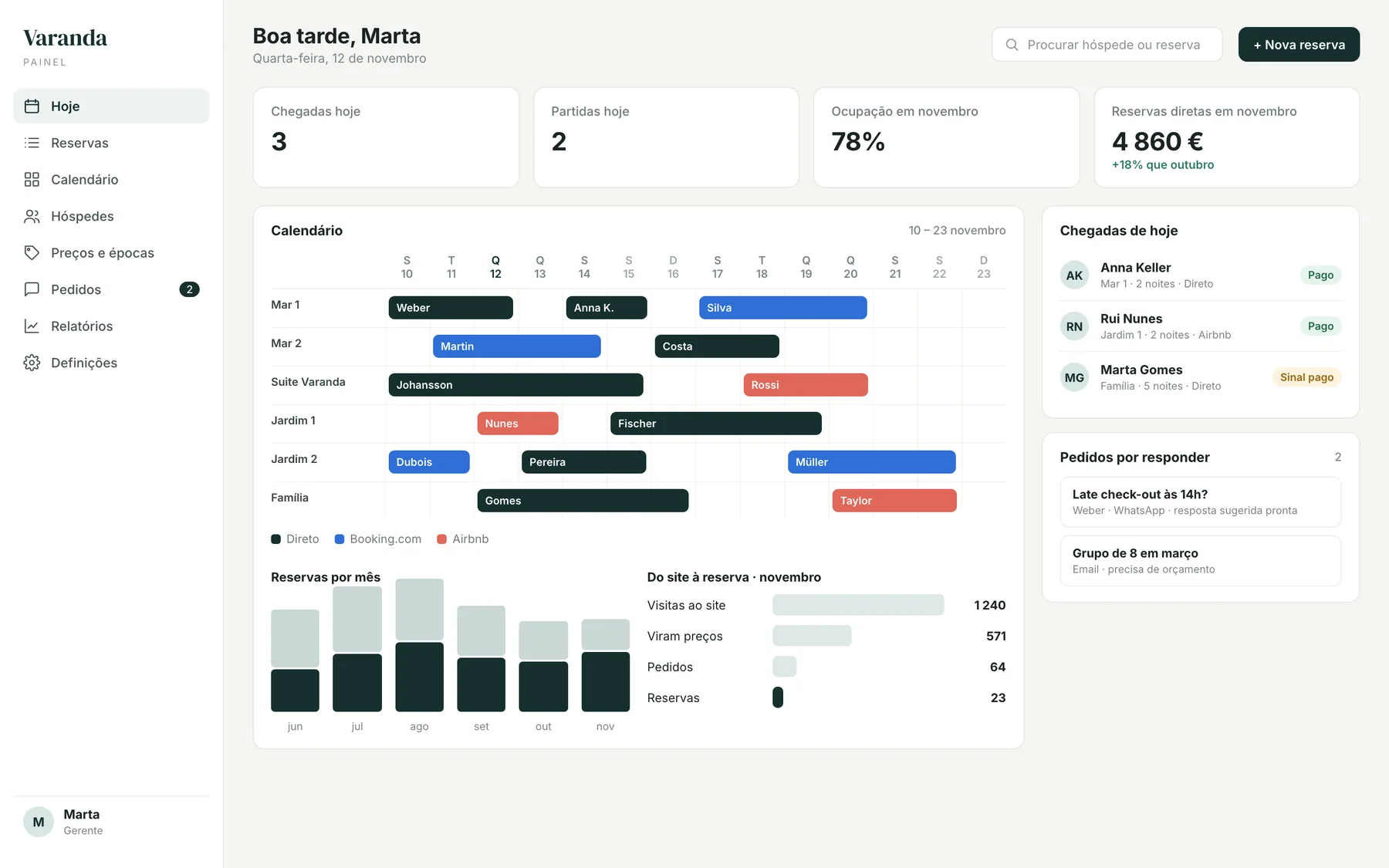The image size is (1389, 868).
Task: Click the list icon beside Reservas
Action: click(x=32, y=143)
